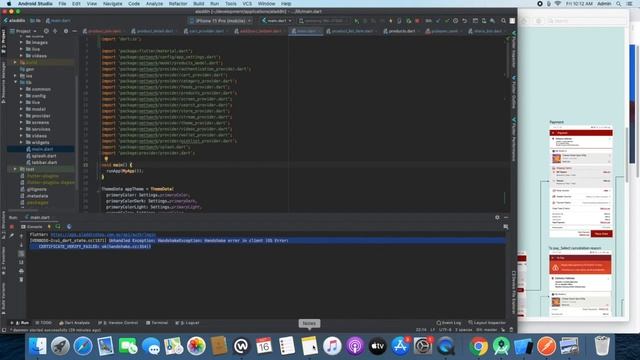Click the Flutter URL link in console

pos(103,235)
